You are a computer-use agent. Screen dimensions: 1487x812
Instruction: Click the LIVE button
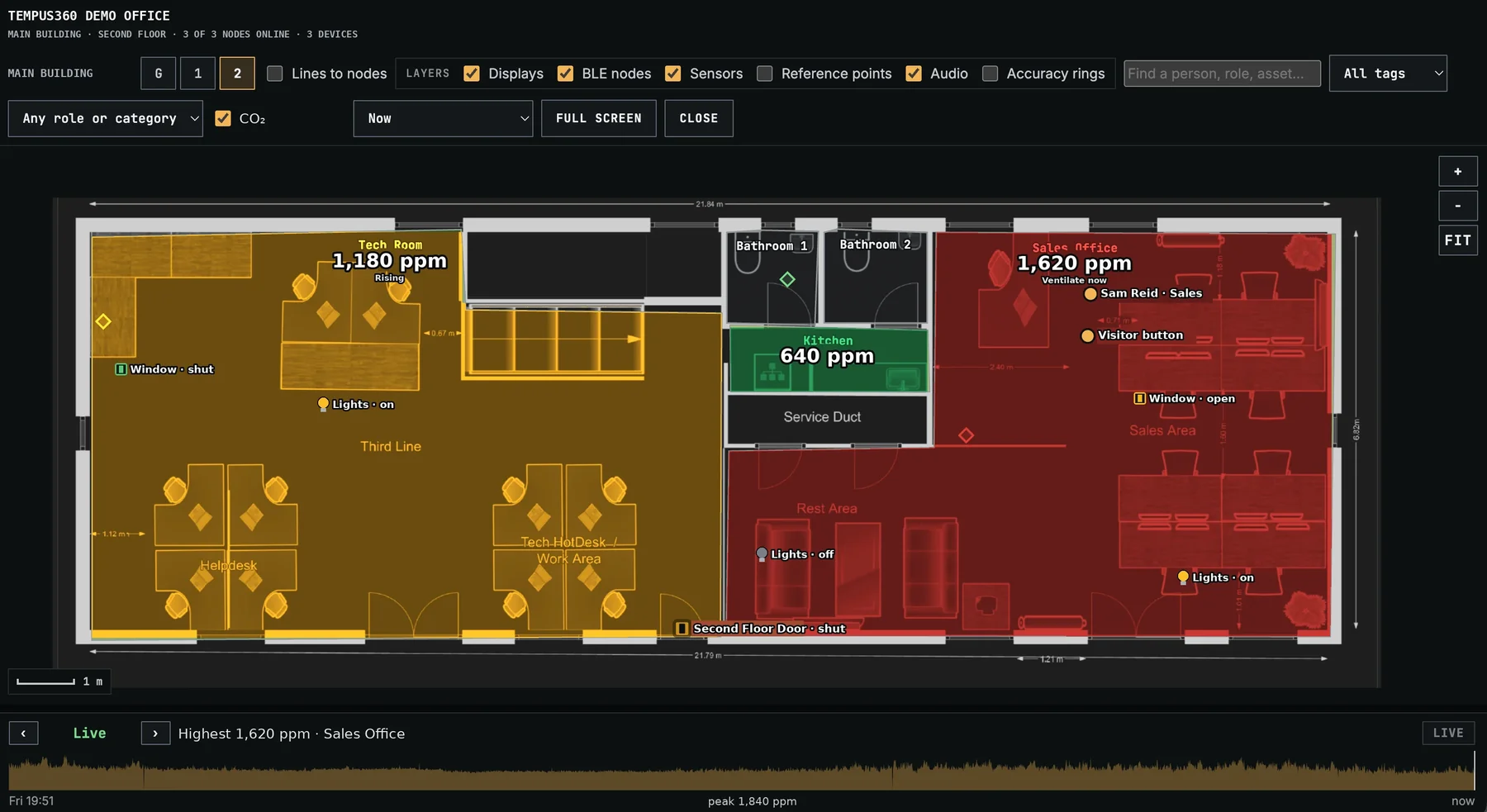tap(1448, 733)
